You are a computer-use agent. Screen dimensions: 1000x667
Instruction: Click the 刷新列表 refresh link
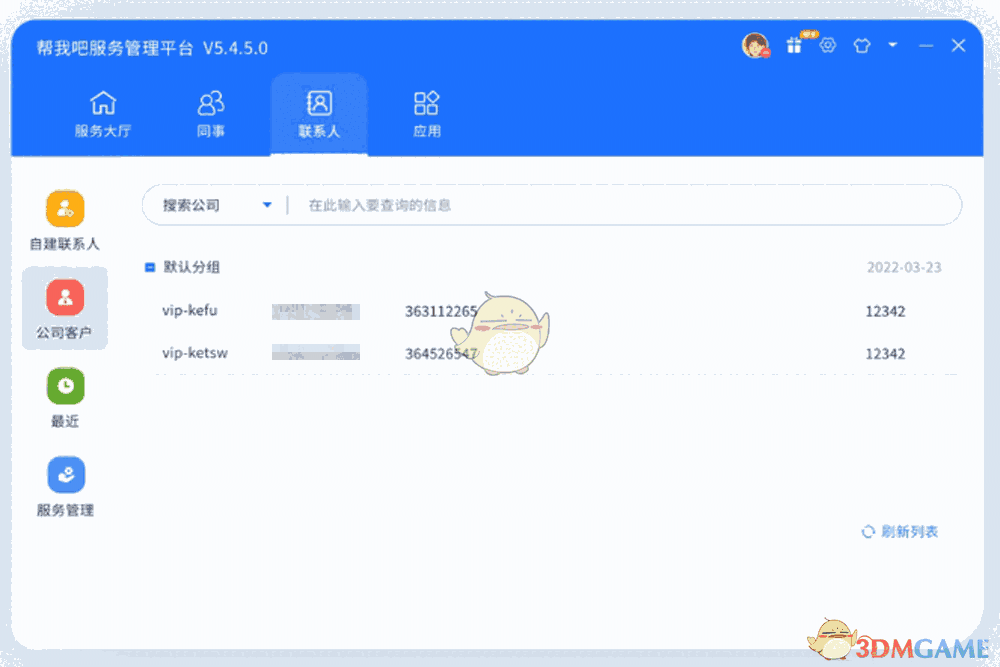(908, 532)
